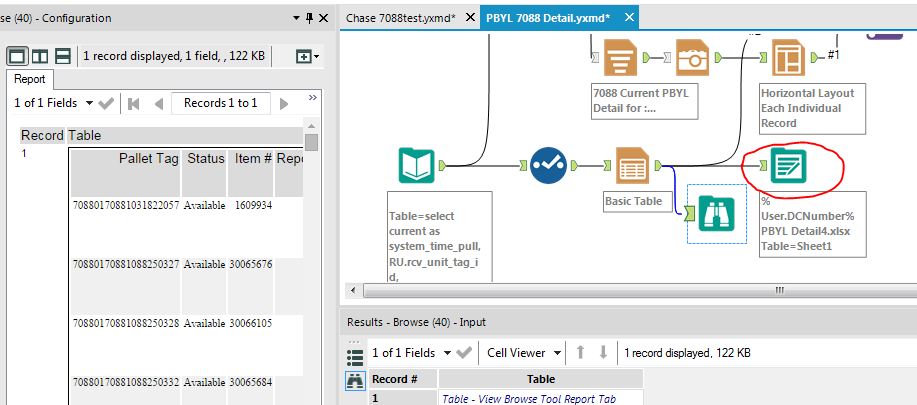Open Configuration panel window options arrow
917x405 pixels.
(297, 19)
